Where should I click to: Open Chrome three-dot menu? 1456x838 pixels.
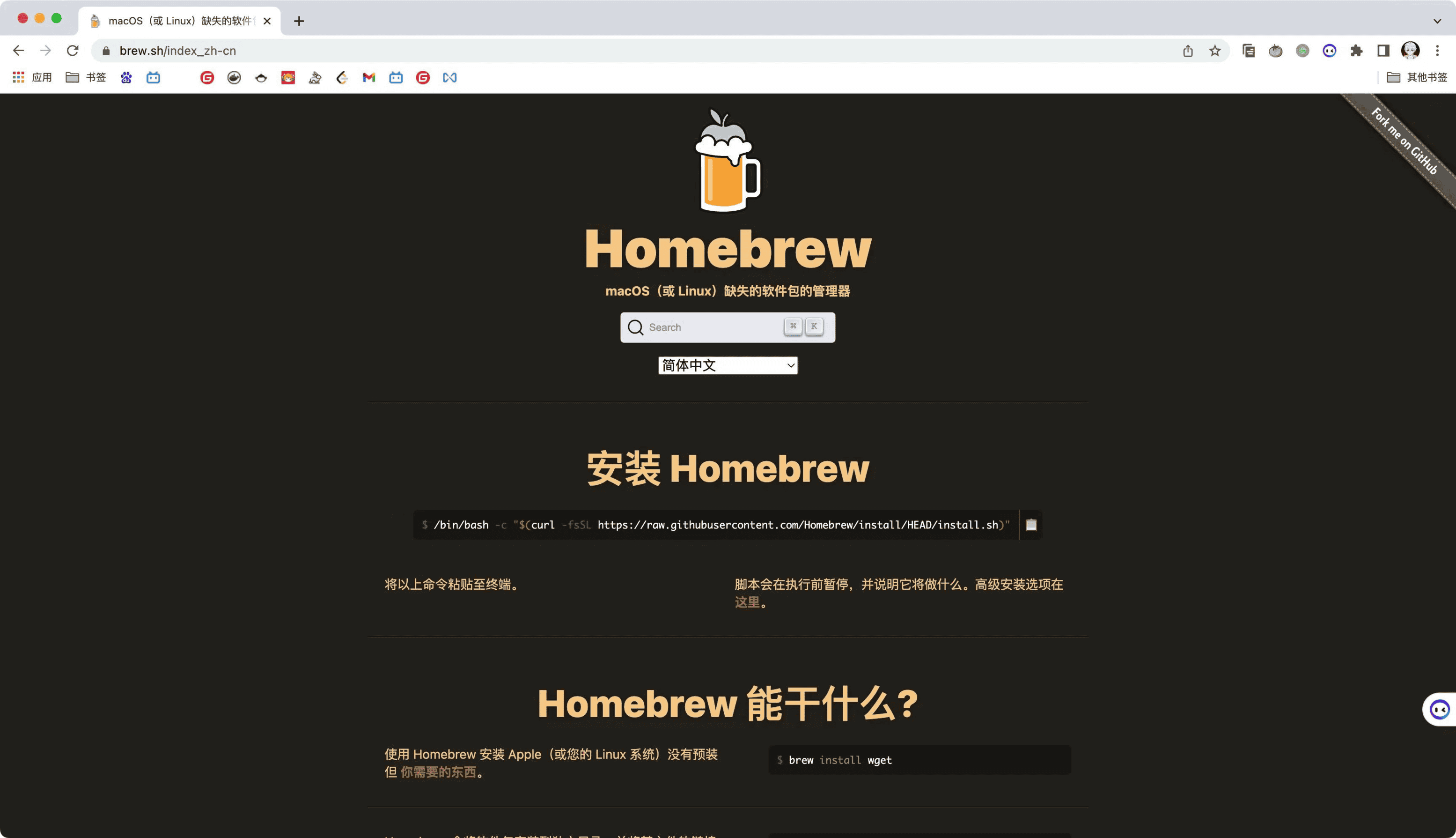point(1437,51)
